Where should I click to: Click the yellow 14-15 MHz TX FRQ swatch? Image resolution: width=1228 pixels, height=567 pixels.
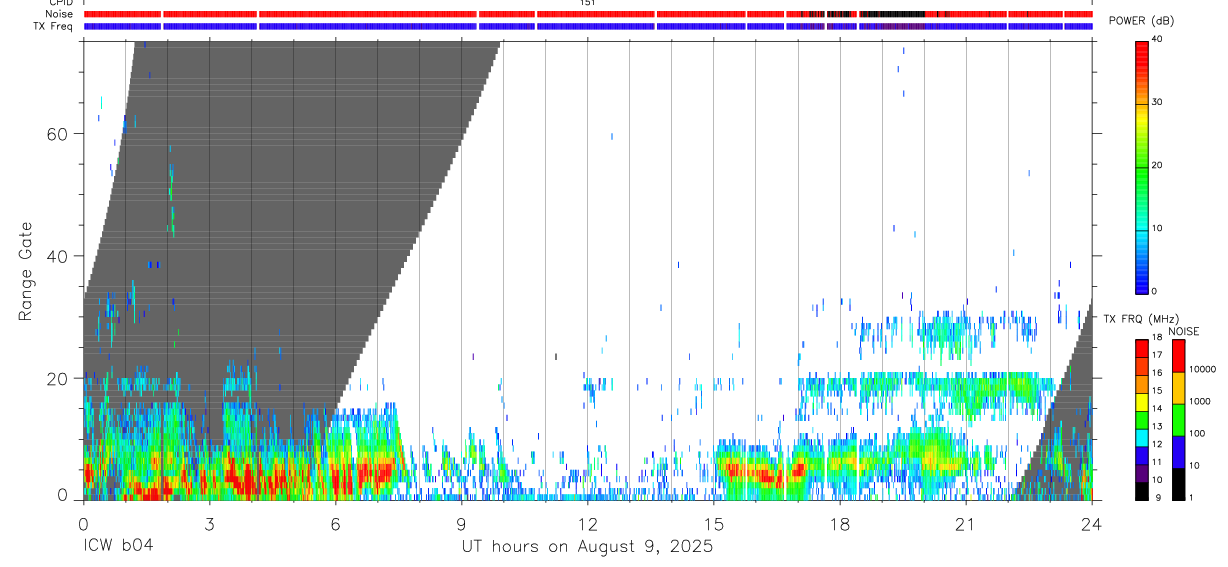1142,401
